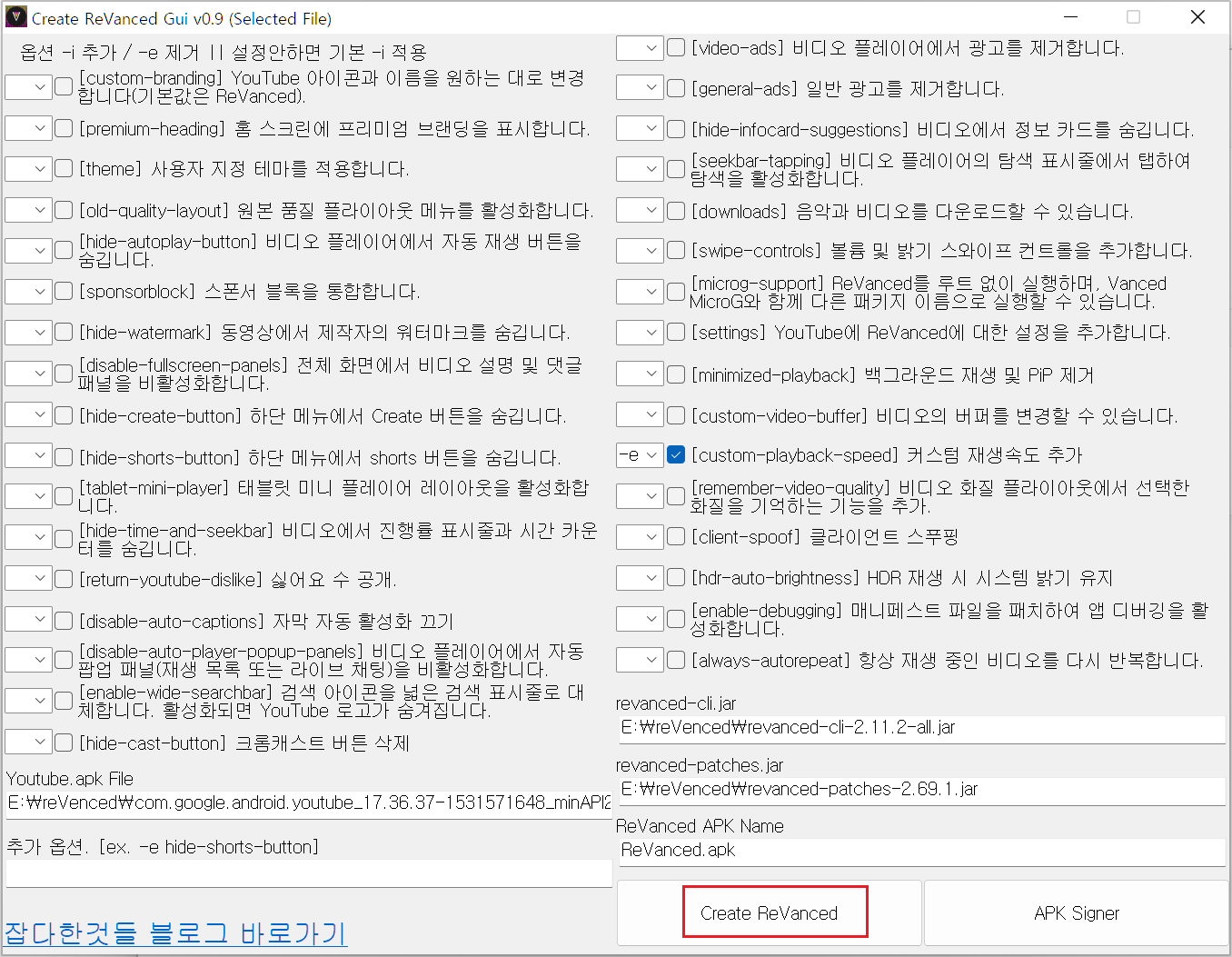Check the hide-autoplay-button option
This screenshot has width=1232, height=957.
coord(64,250)
